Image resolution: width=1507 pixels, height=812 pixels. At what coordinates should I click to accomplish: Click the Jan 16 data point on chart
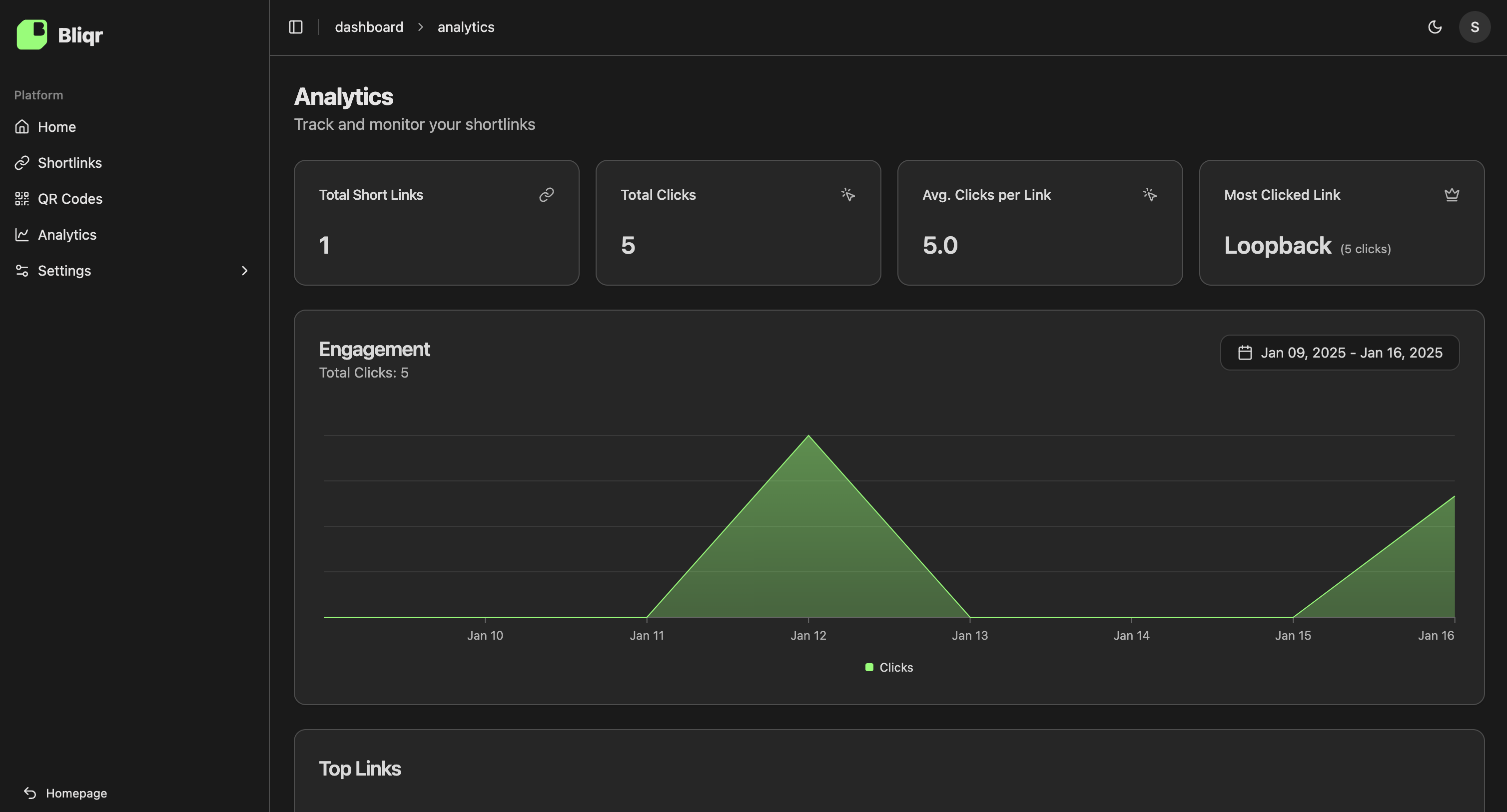click(x=1455, y=496)
